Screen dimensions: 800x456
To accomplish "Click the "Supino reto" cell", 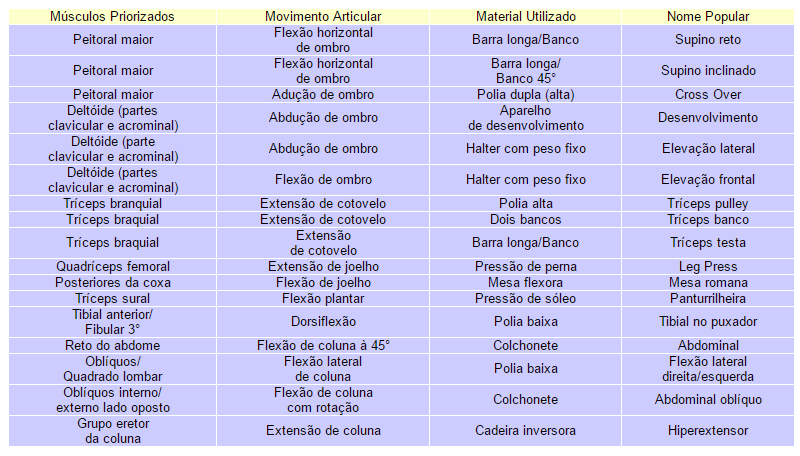I will pyautogui.click(x=708, y=41).
